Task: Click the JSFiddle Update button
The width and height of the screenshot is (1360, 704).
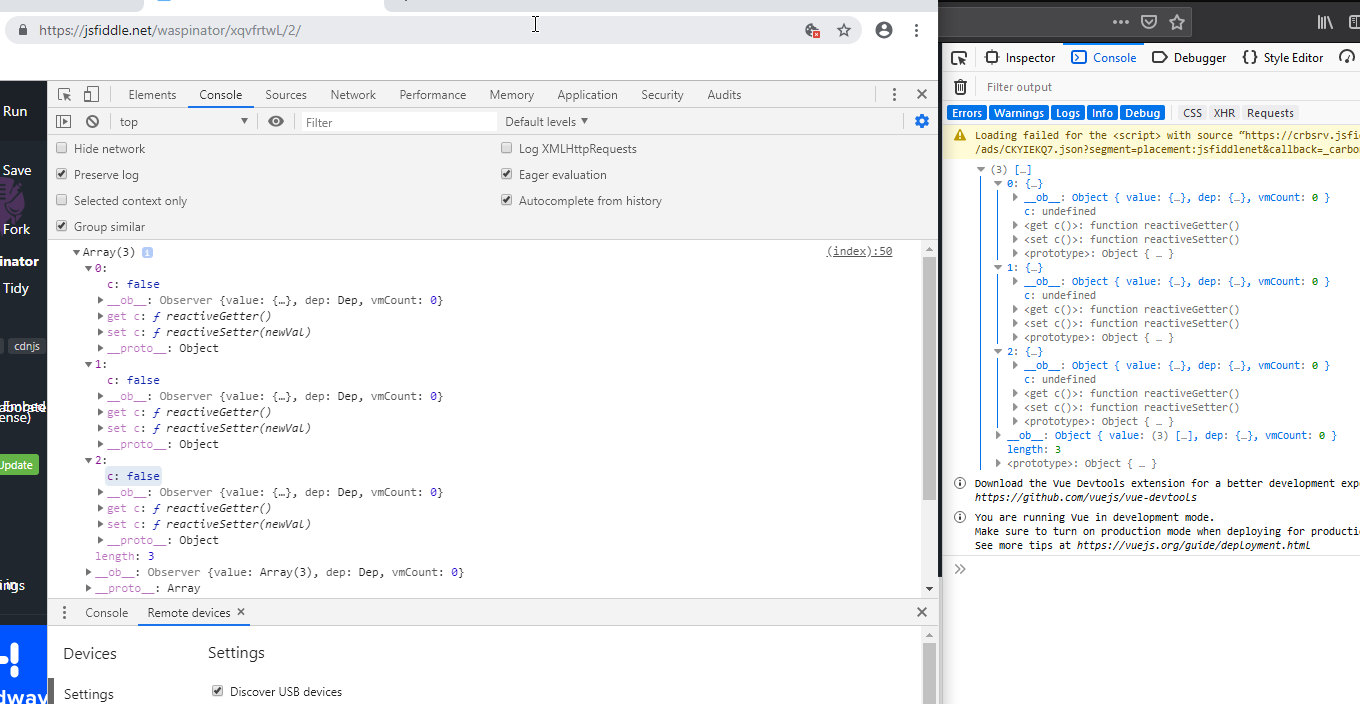Action: point(17,465)
